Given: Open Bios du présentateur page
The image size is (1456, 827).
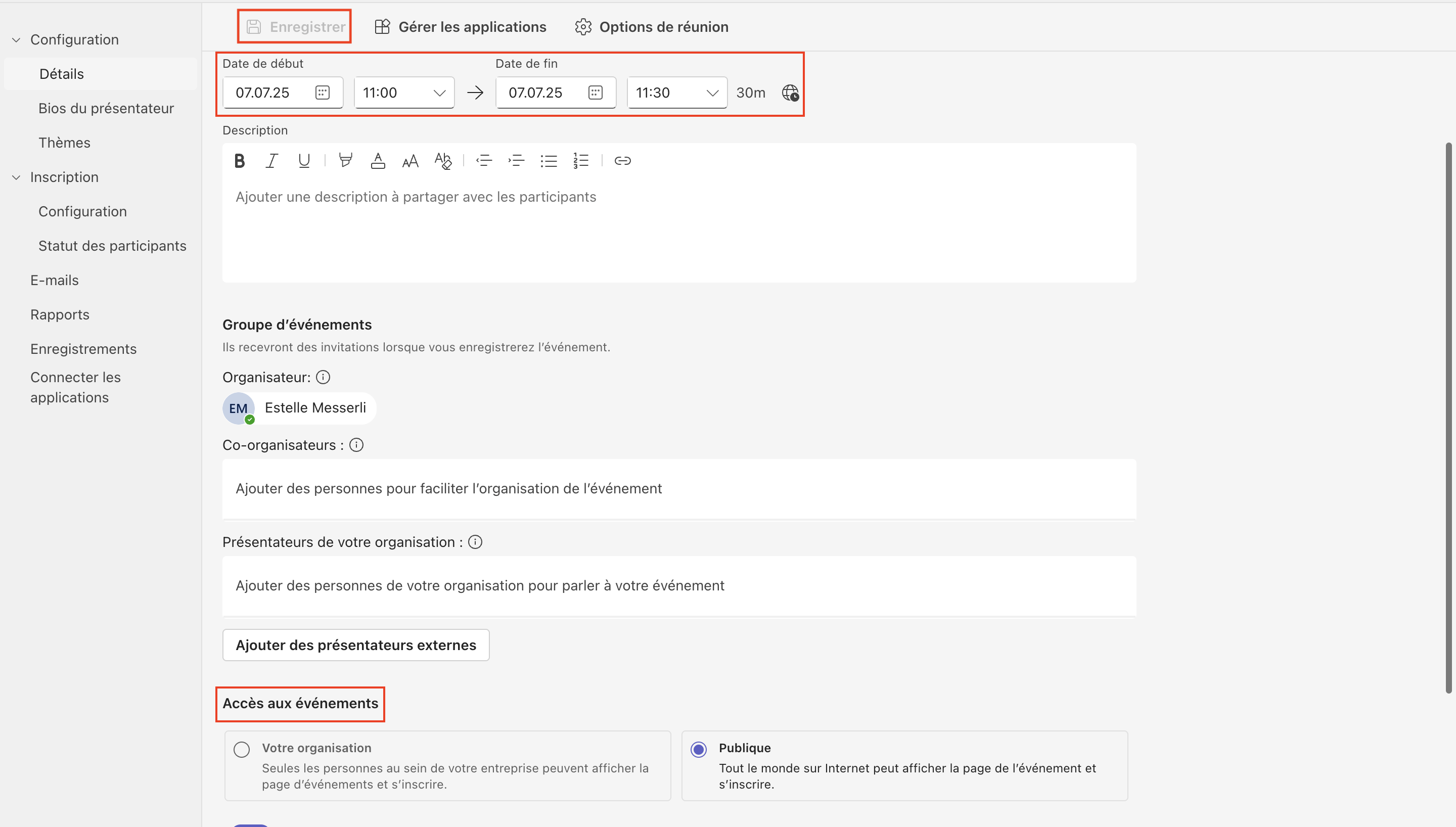Looking at the screenshot, I should [106, 109].
